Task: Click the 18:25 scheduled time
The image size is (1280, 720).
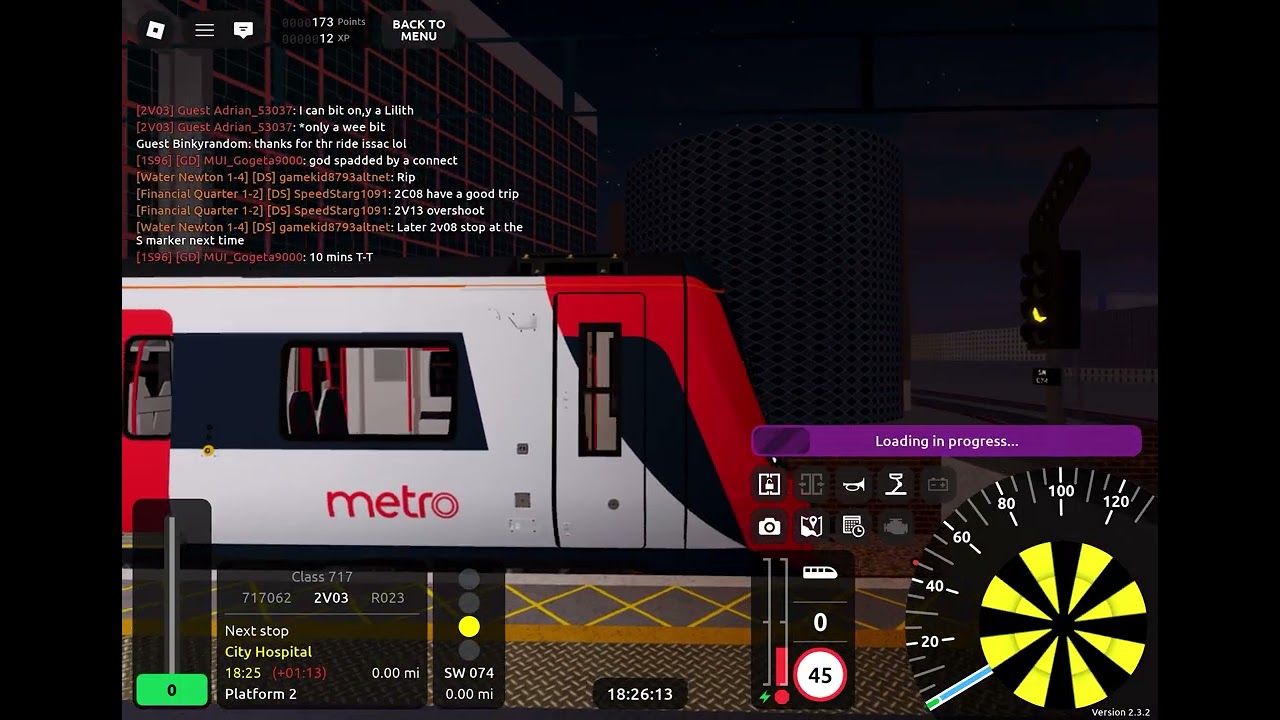Action: (243, 673)
